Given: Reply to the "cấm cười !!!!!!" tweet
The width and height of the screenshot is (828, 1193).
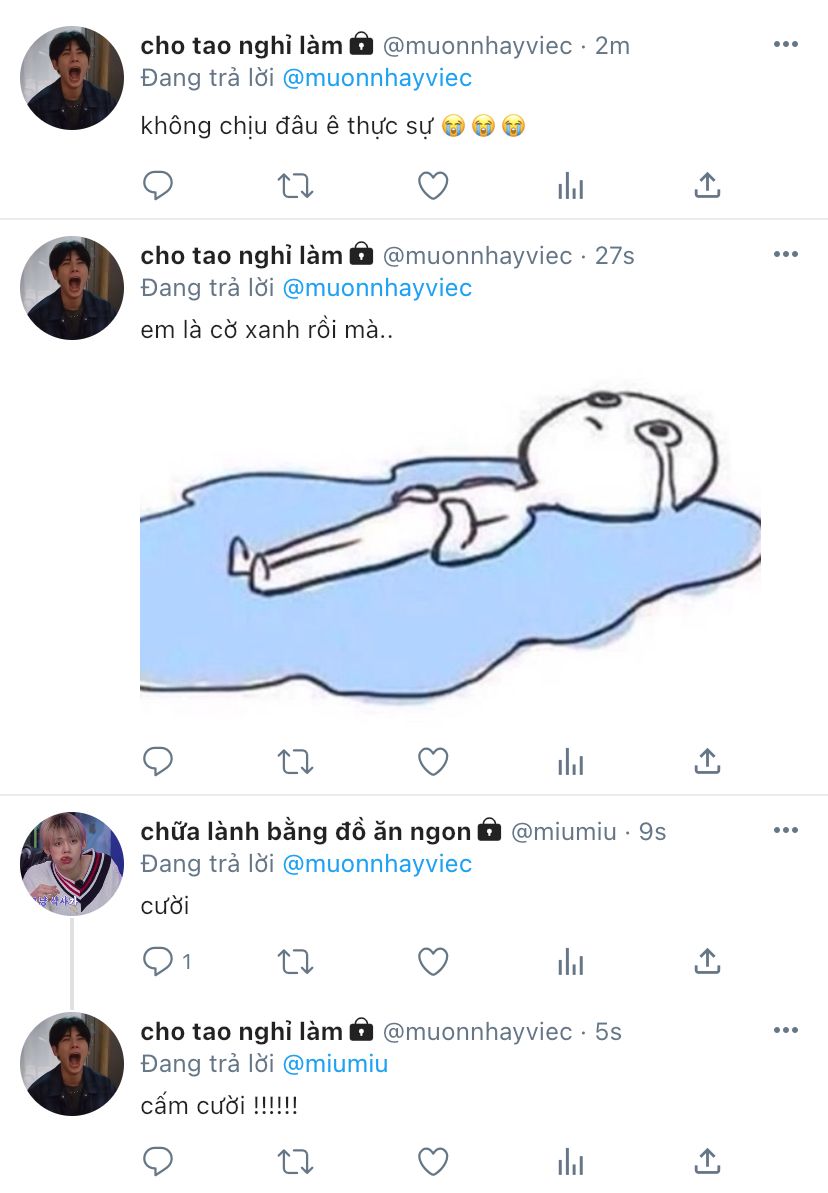Looking at the screenshot, I should coord(158,1162).
